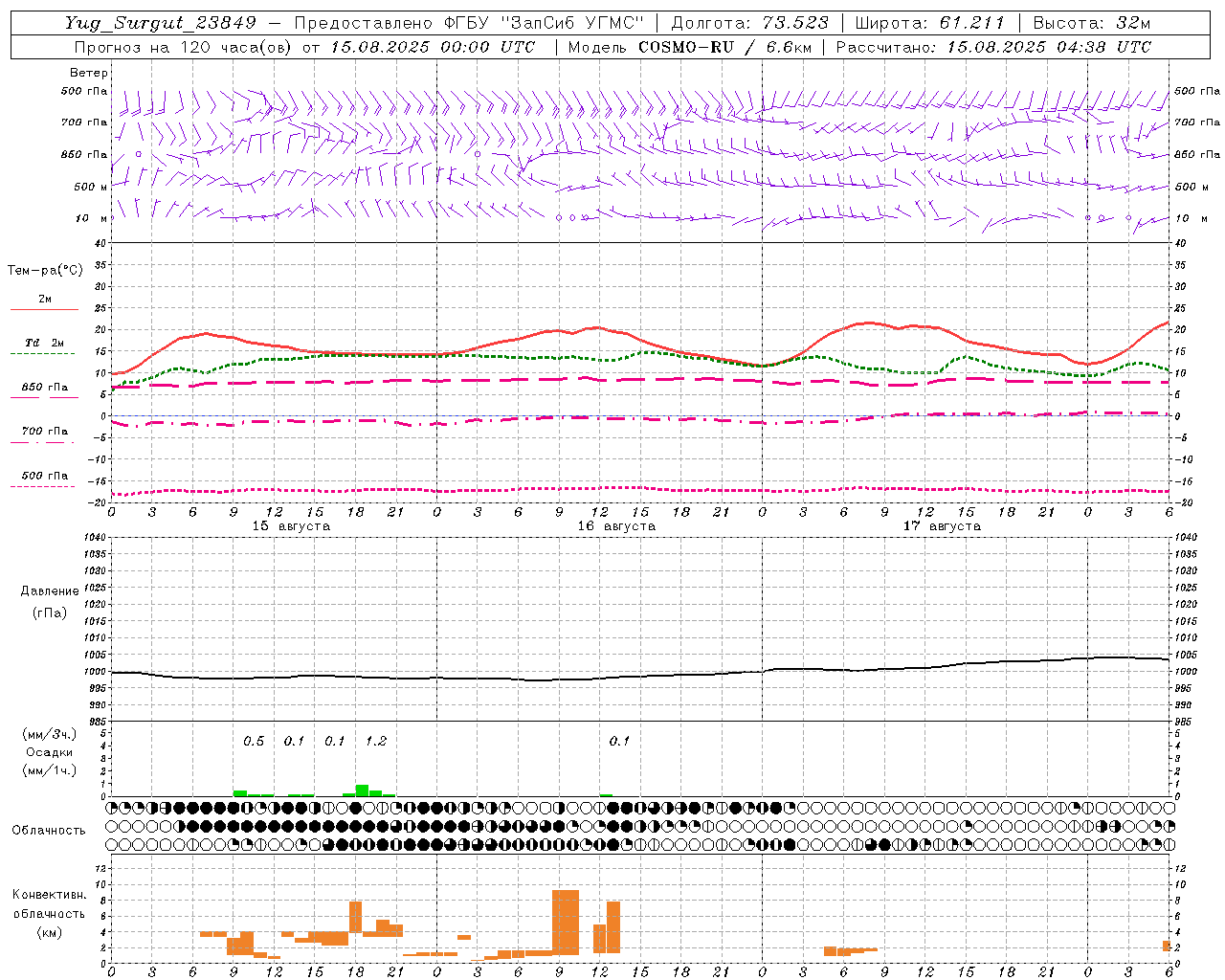Click the Конвективн. convective cloud label
The image size is (1225, 980).
(x=49, y=895)
